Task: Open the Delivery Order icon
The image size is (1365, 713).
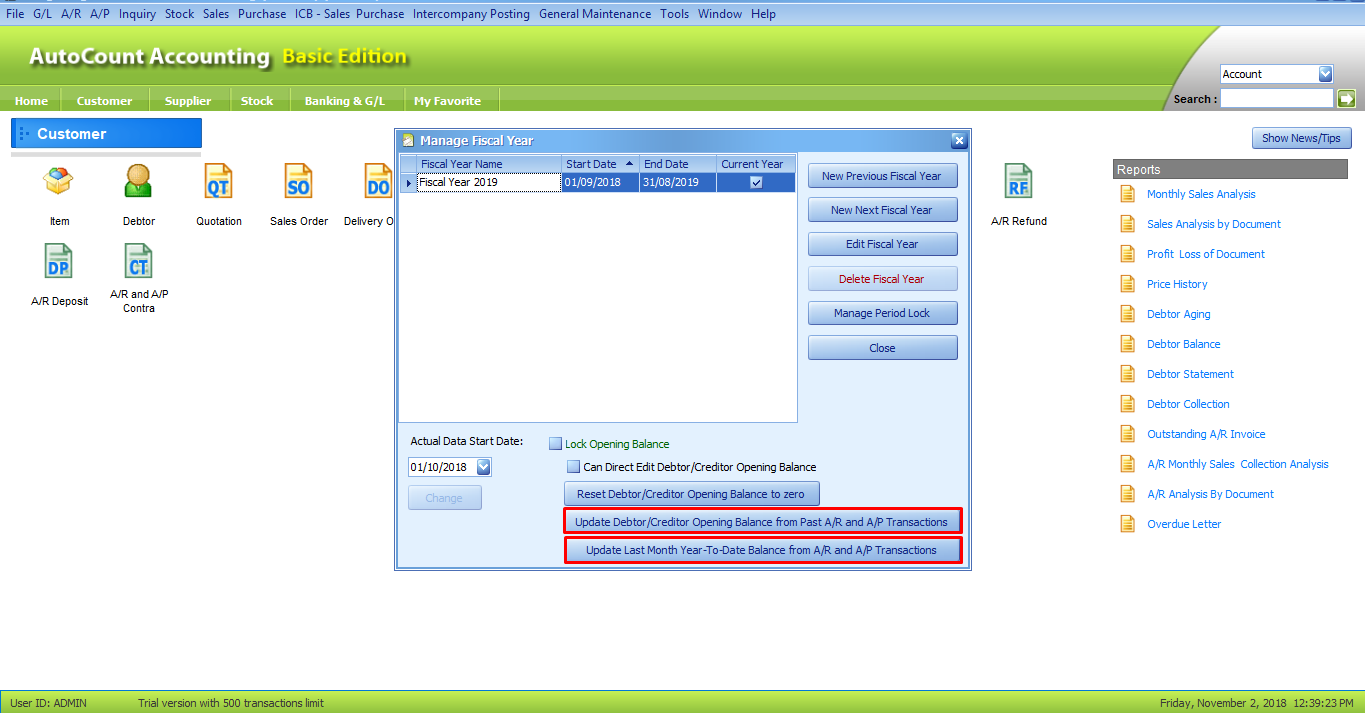Action: point(379,183)
